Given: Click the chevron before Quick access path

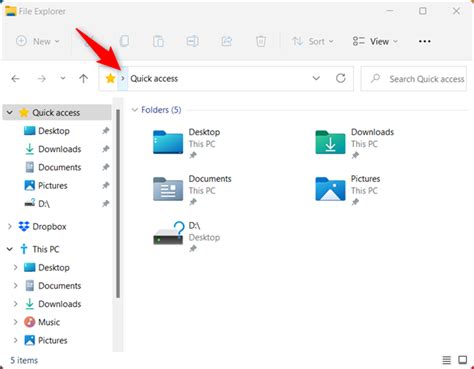Looking at the screenshot, I should pos(123,79).
